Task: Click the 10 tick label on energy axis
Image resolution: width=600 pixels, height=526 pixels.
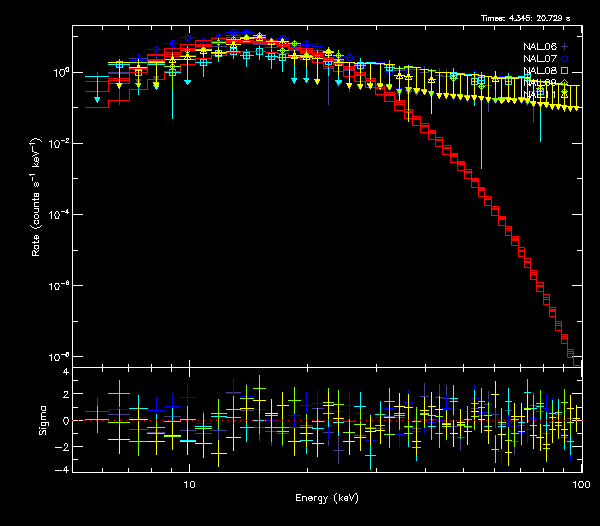Action: pos(189,483)
